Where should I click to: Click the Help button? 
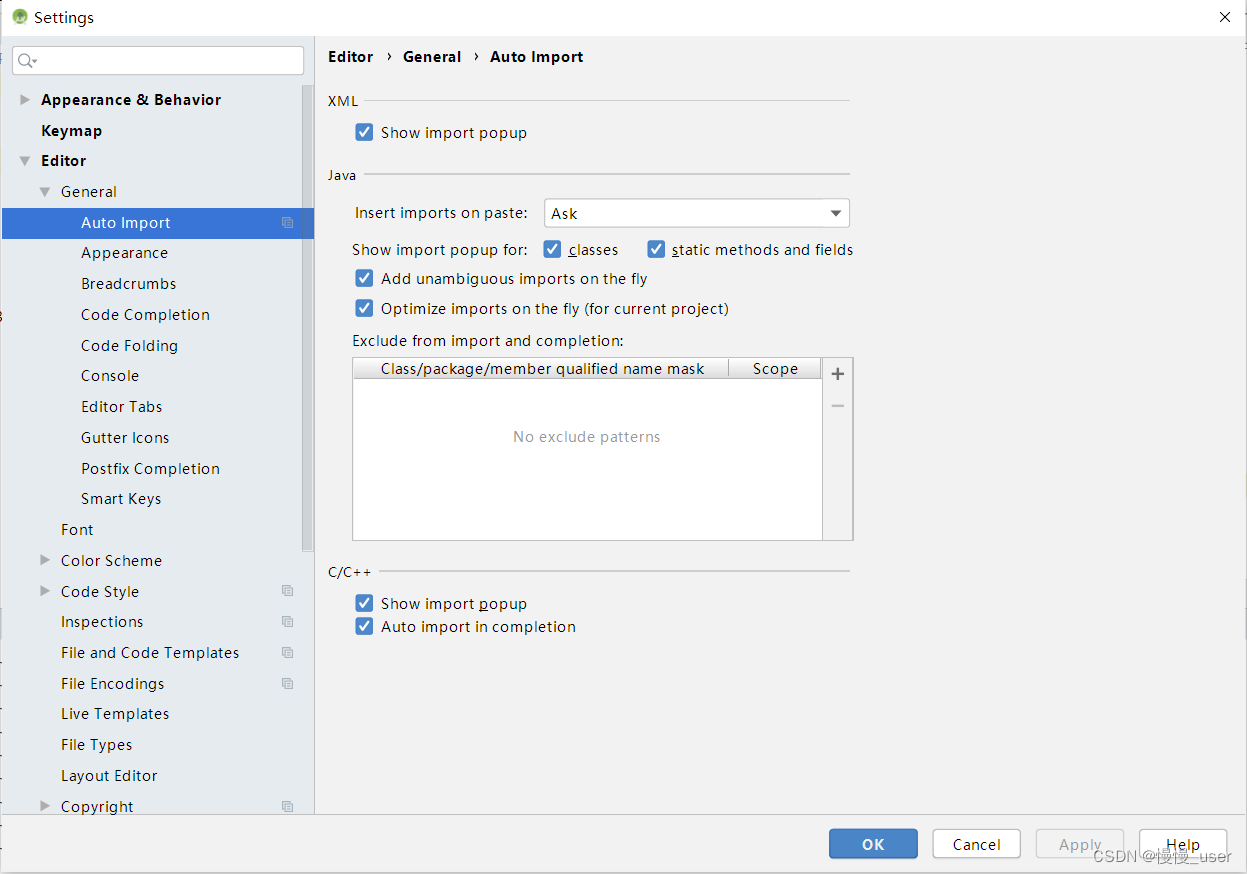click(x=1183, y=844)
